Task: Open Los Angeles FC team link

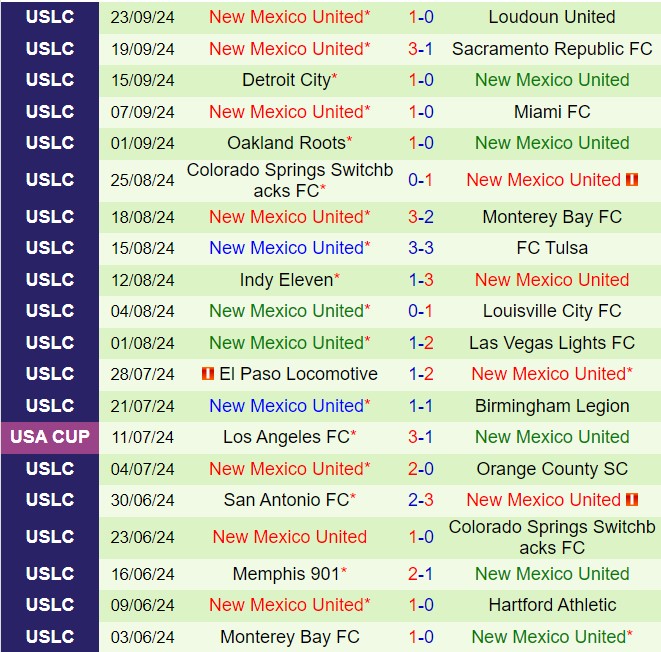Action: pyautogui.click(x=285, y=437)
